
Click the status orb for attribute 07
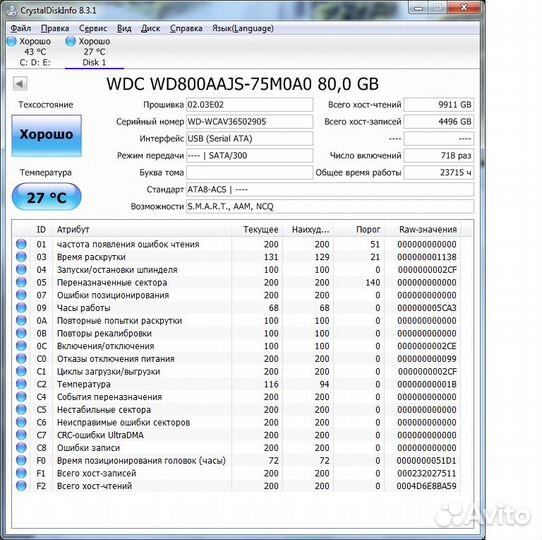point(21,295)
